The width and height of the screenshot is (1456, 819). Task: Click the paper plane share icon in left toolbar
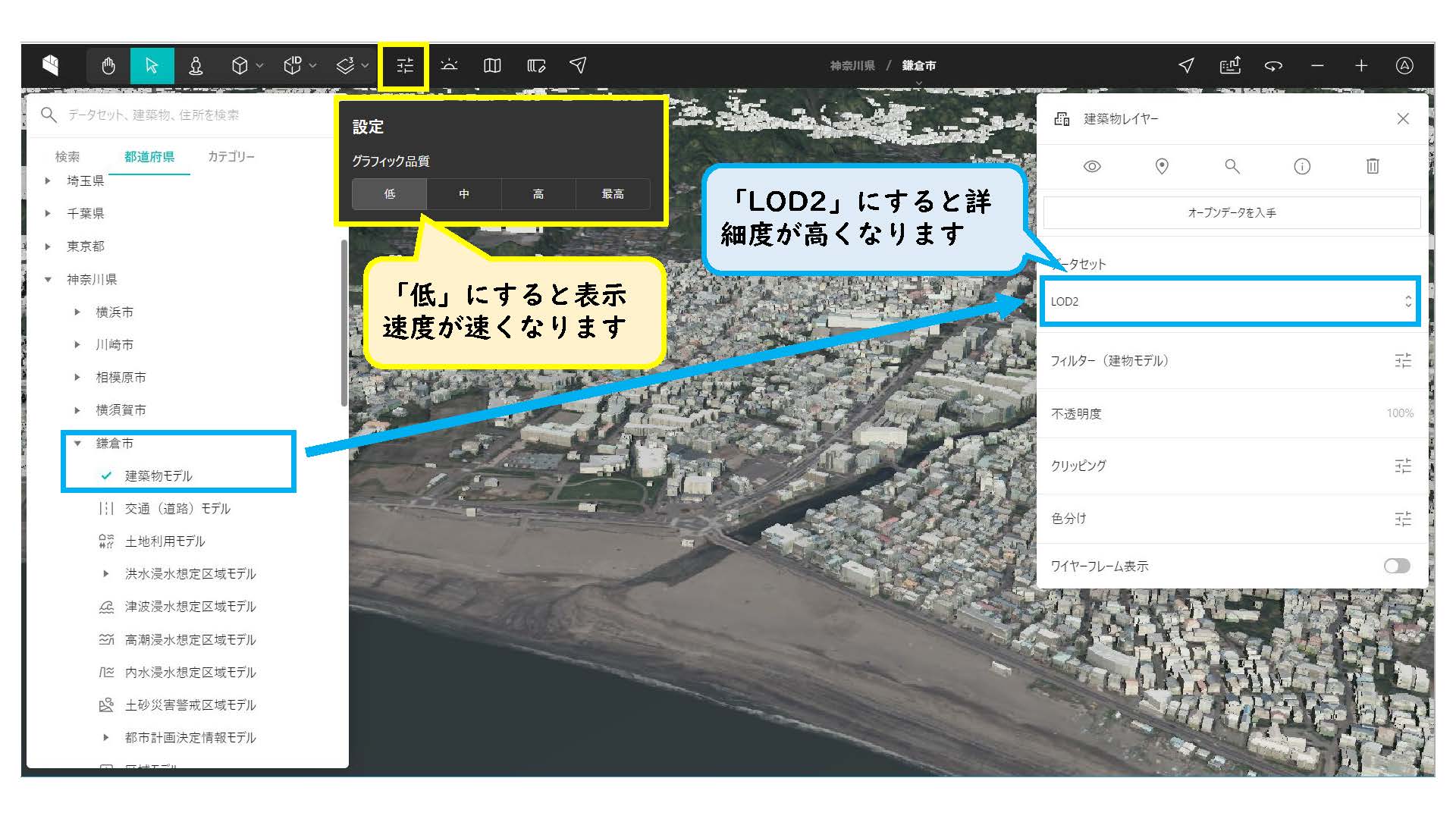click(x=578, y=65)
